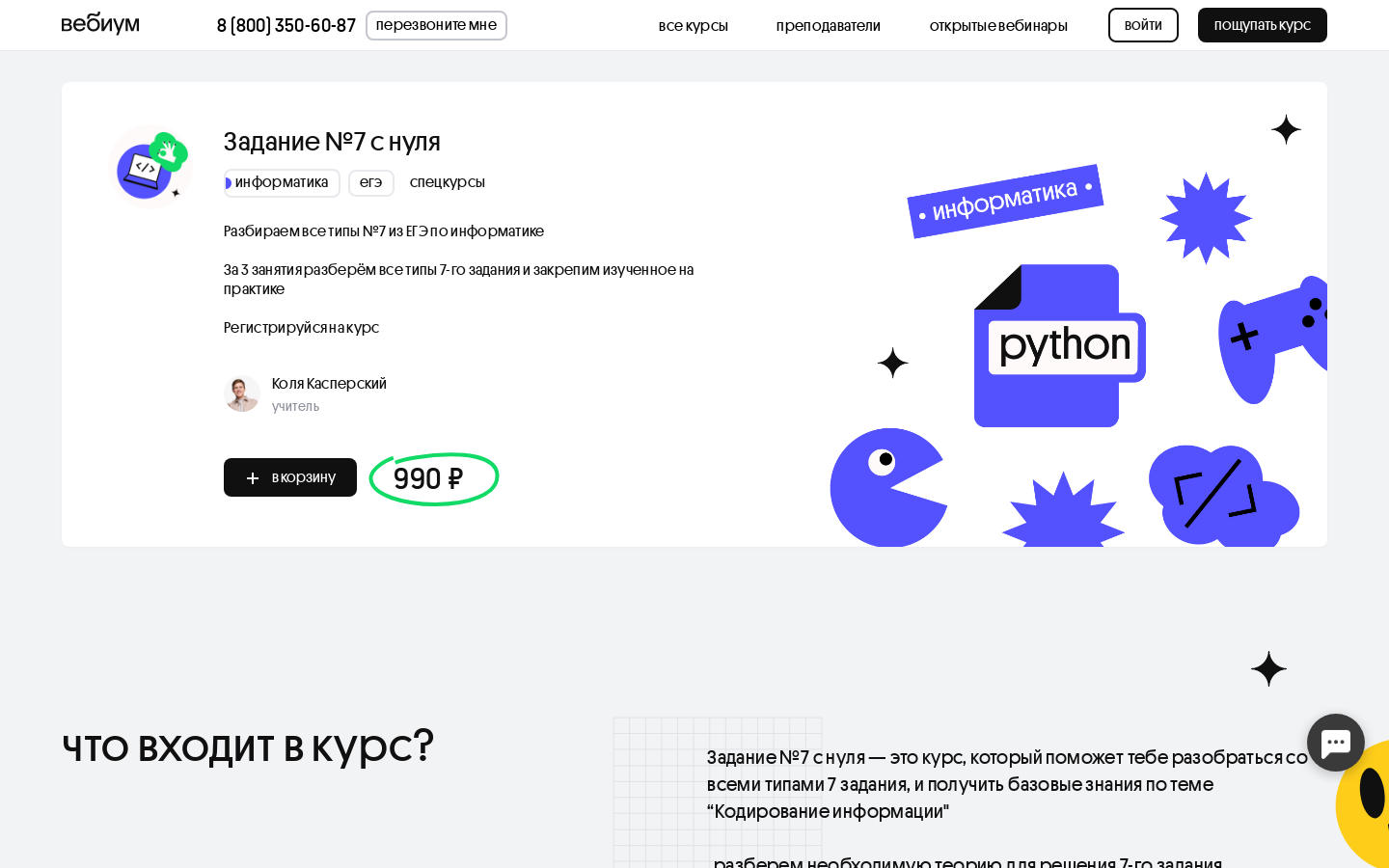
Task: Click the blue gamepad illustration
Action: [x=1272, y=339]
